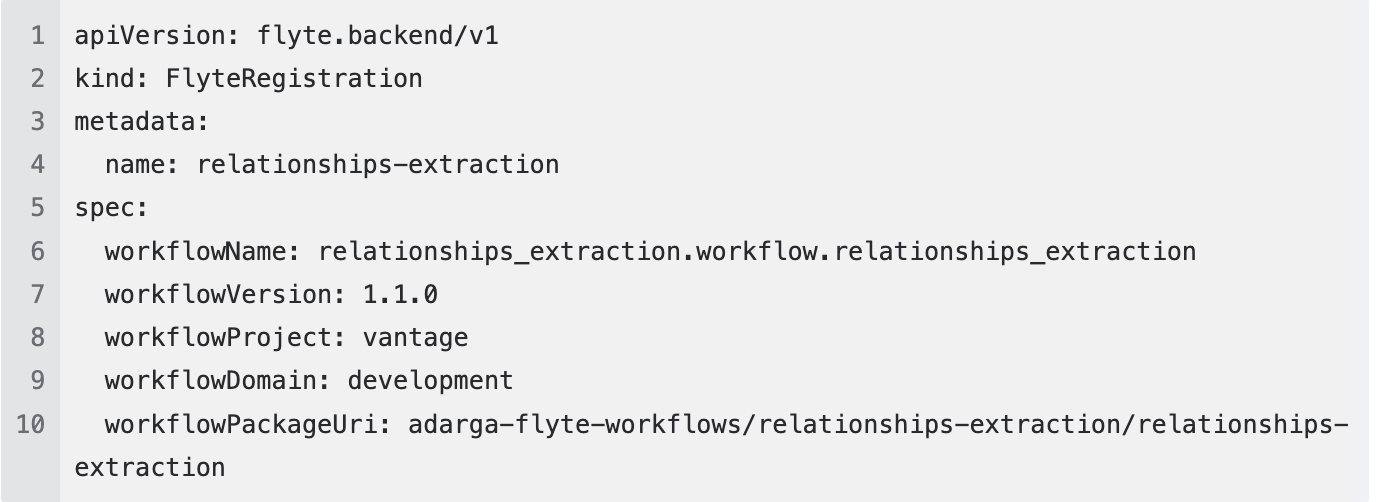Viewport: 1376px width, 502px height.
Task: Click line number 3 beside metadata
Action: point(38,121)
